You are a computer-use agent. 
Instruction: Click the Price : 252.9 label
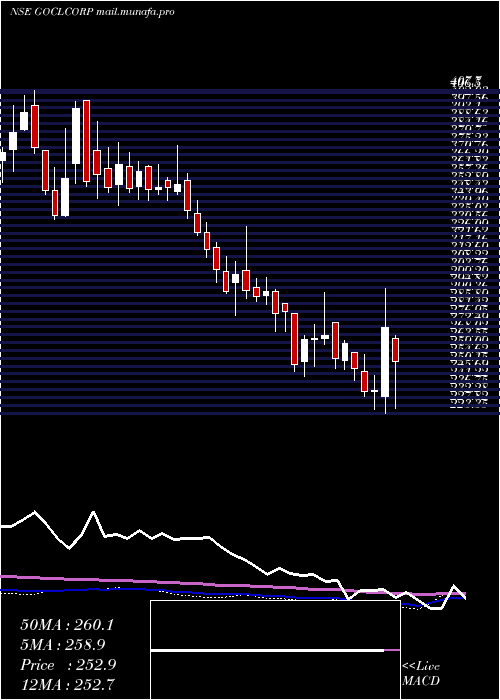click(68, 665)
